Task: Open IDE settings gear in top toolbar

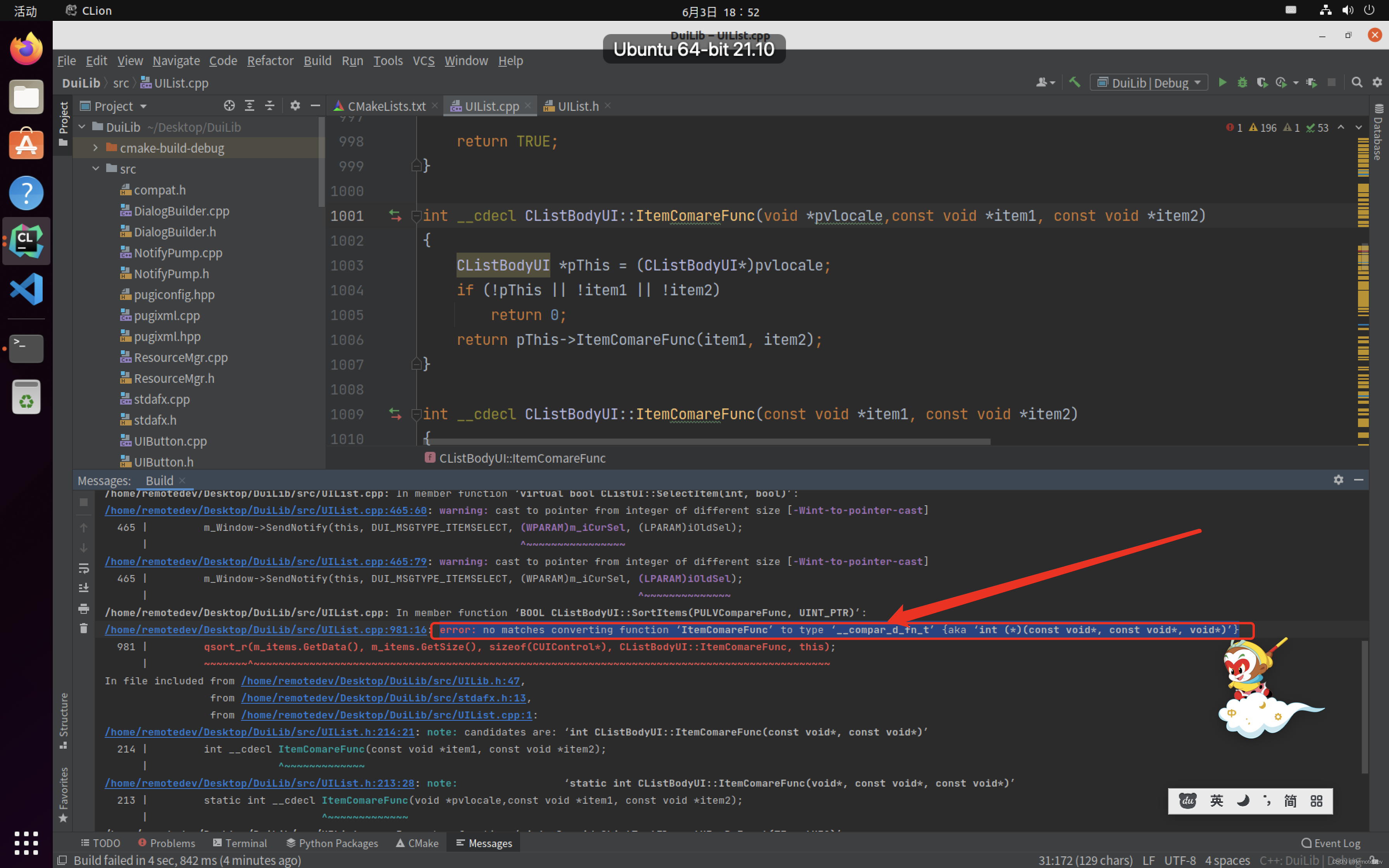Action: pos(1377,83)
